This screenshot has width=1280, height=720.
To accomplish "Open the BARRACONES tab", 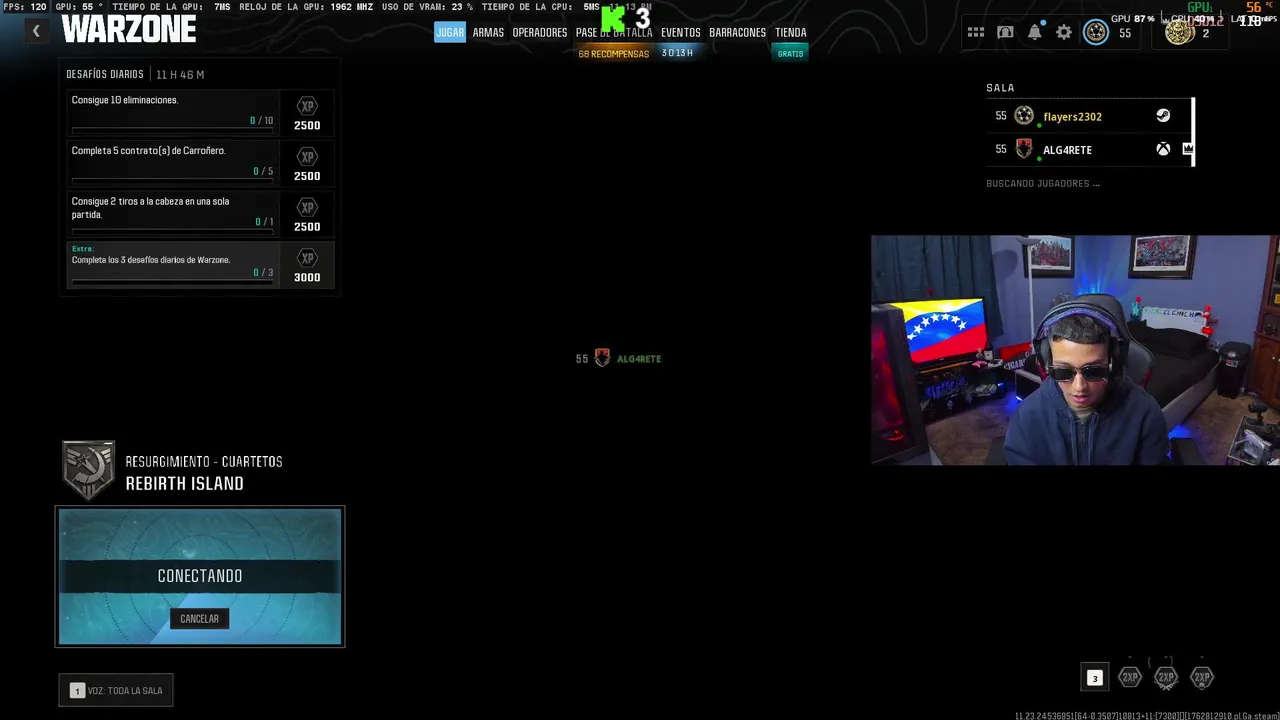I will coord(737,32).
